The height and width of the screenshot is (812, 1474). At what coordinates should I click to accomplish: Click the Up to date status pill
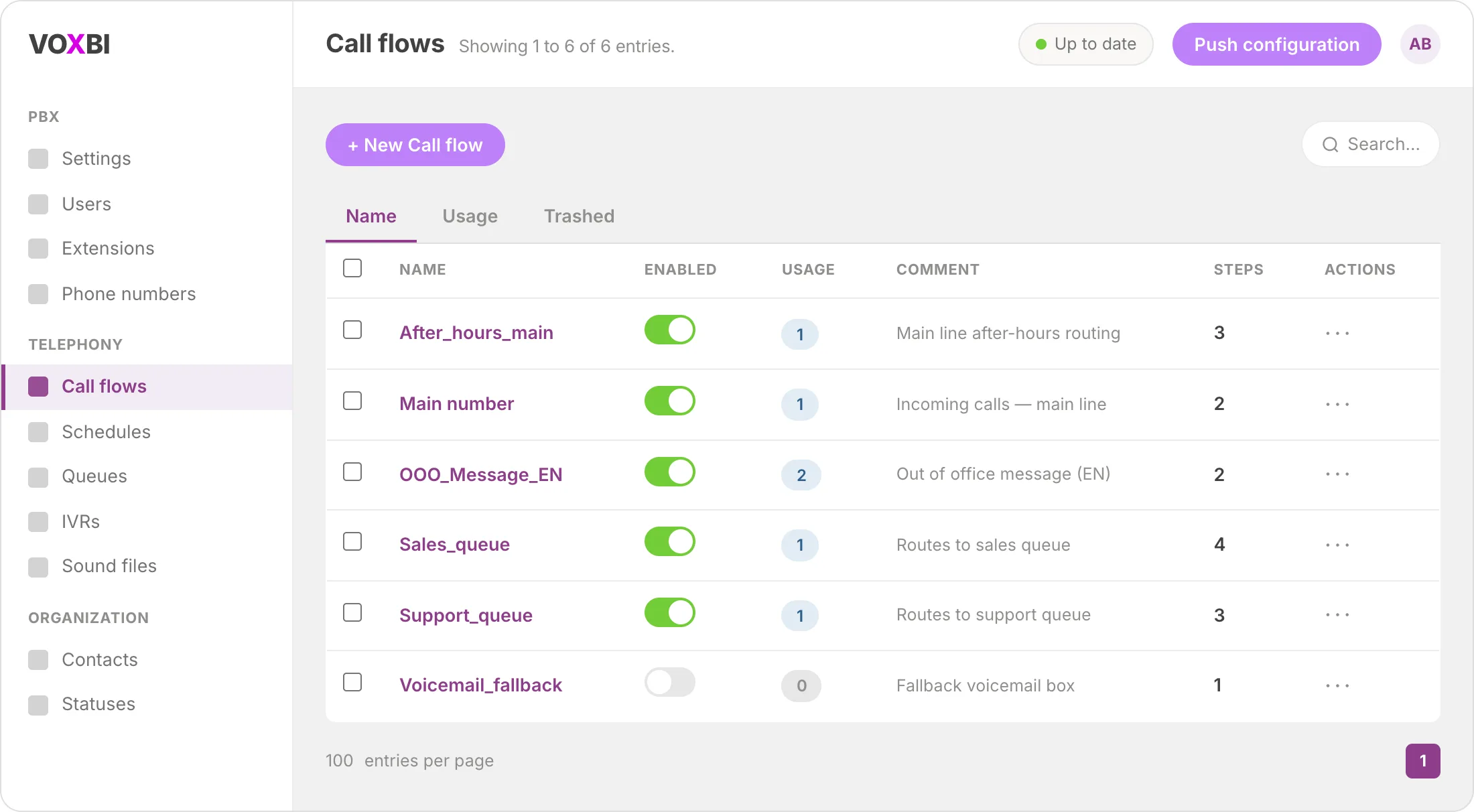pyautogui.click(x=1085, y=44)
